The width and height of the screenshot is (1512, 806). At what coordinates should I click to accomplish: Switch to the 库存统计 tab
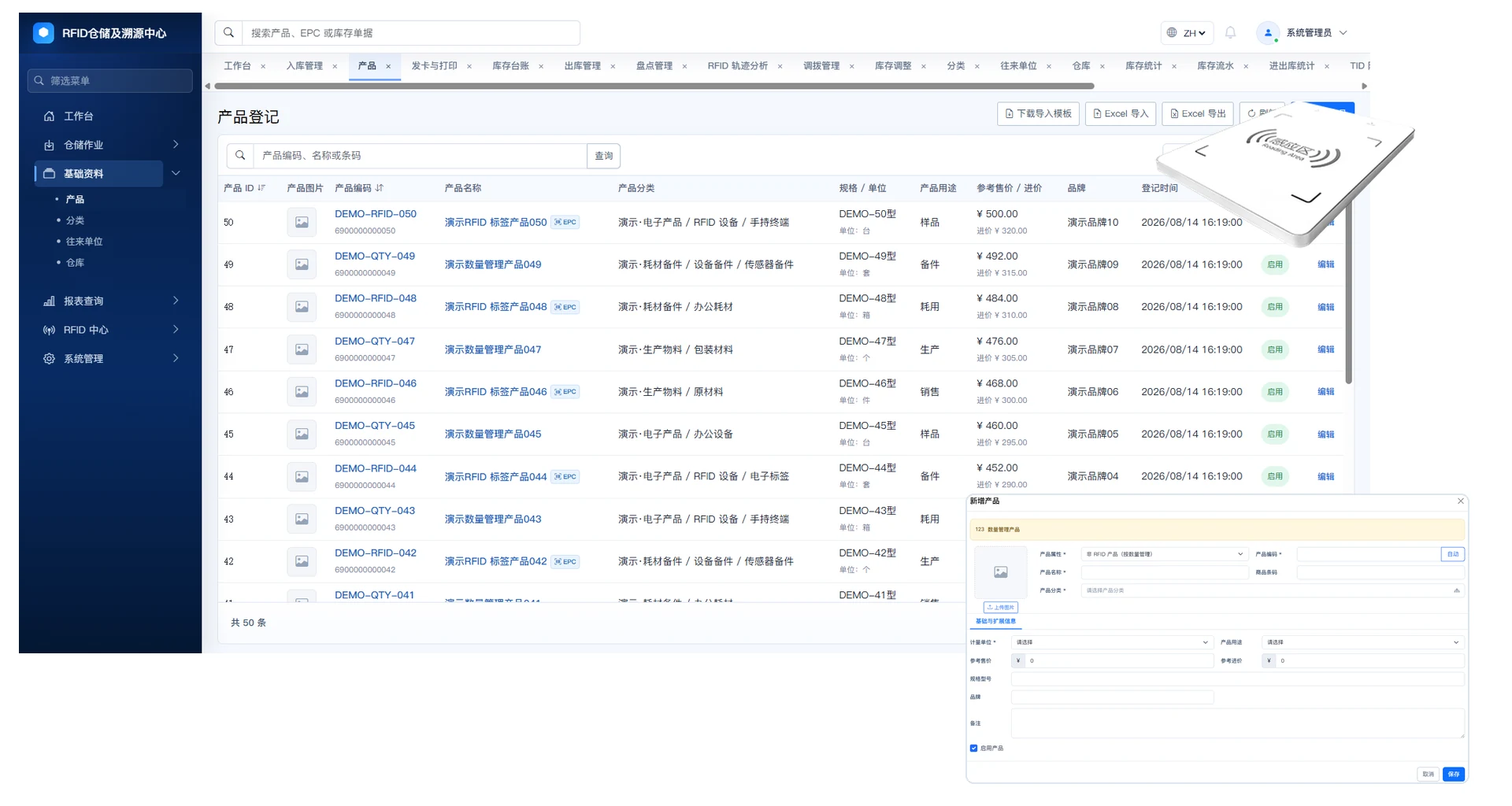1143,66
